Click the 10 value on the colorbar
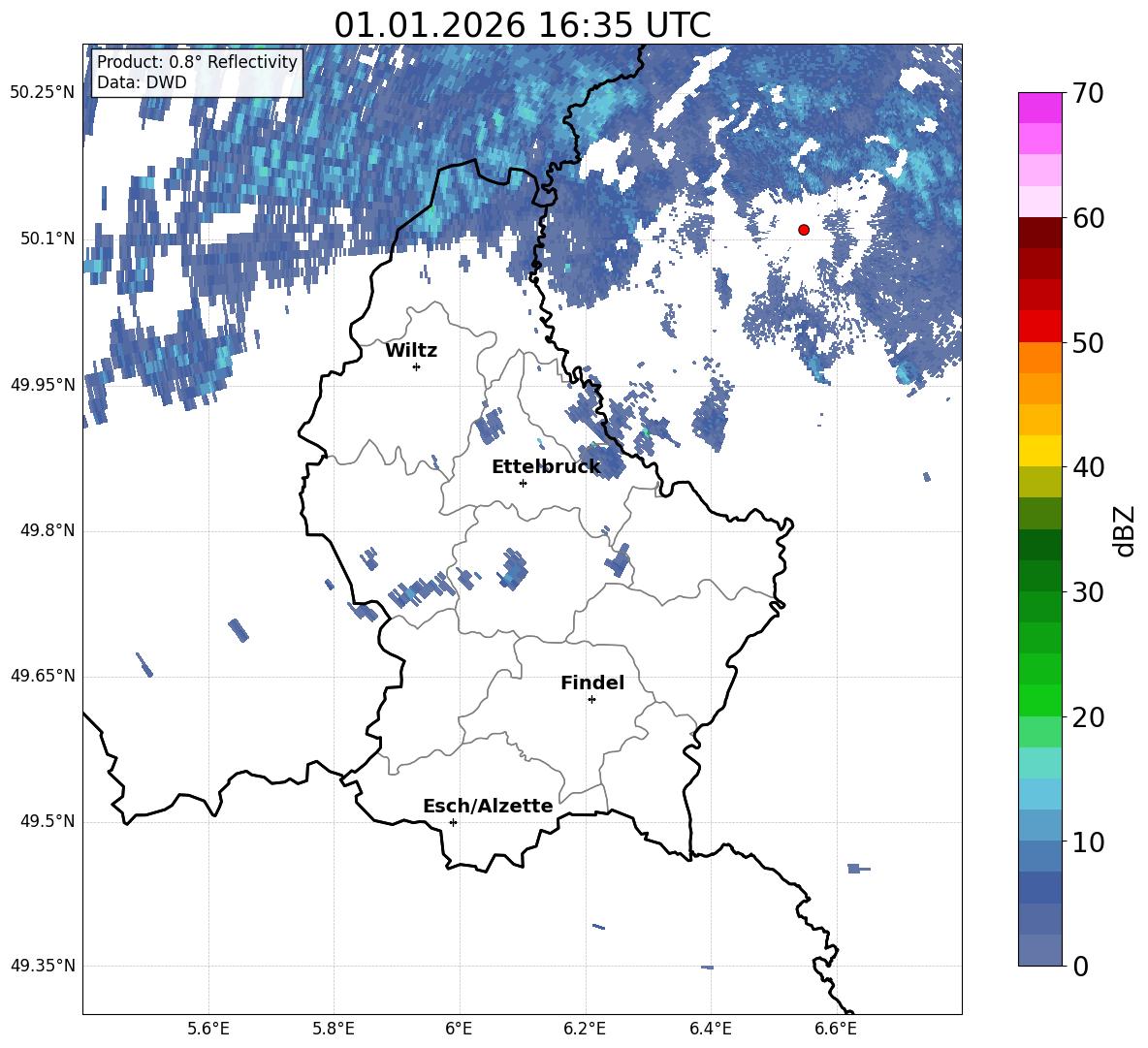This screenshot has width=1148, height=1048. click(1088, 842)
